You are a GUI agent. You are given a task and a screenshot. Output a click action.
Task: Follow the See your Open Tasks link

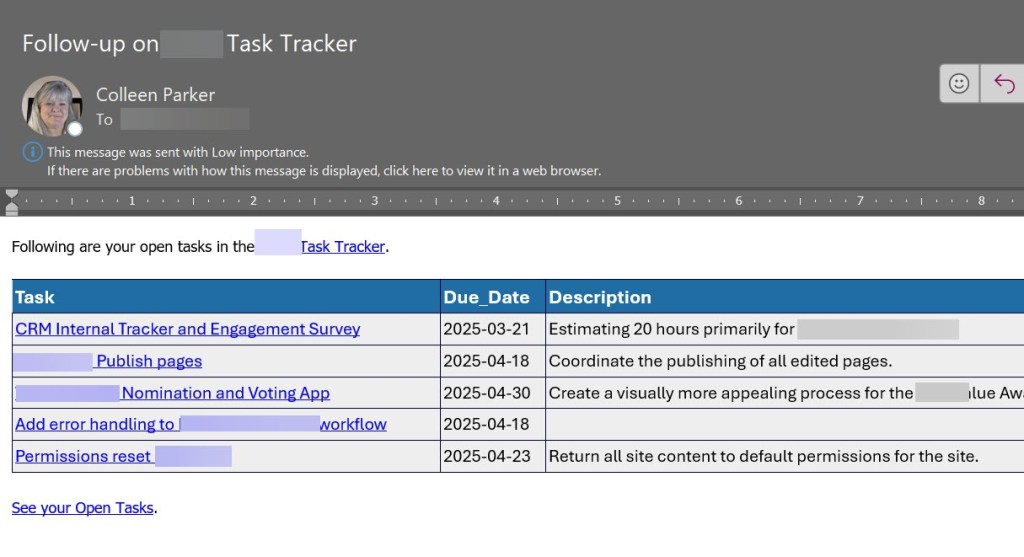[82, 508]
